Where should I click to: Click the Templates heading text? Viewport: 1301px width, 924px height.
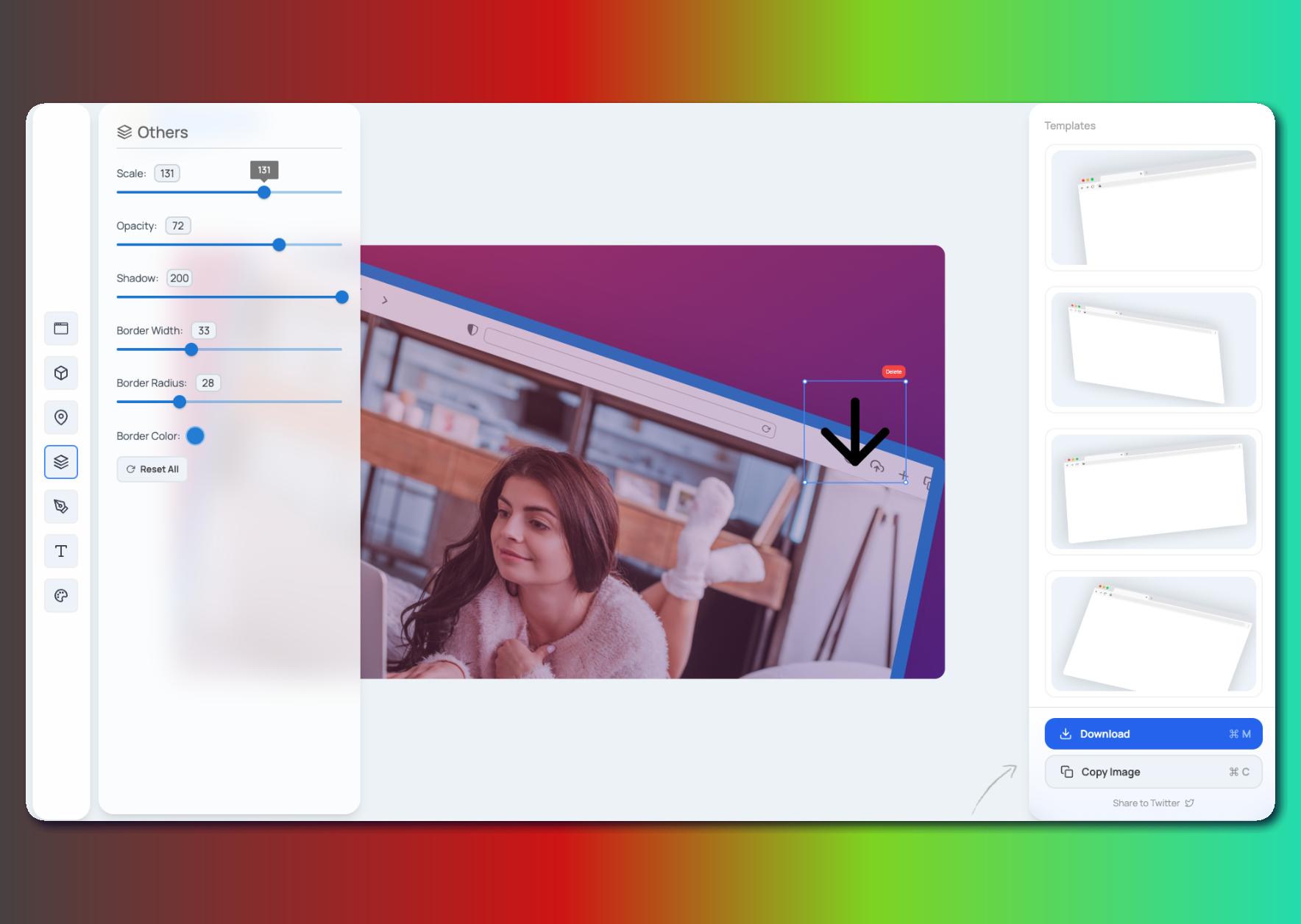point(1070,126)
